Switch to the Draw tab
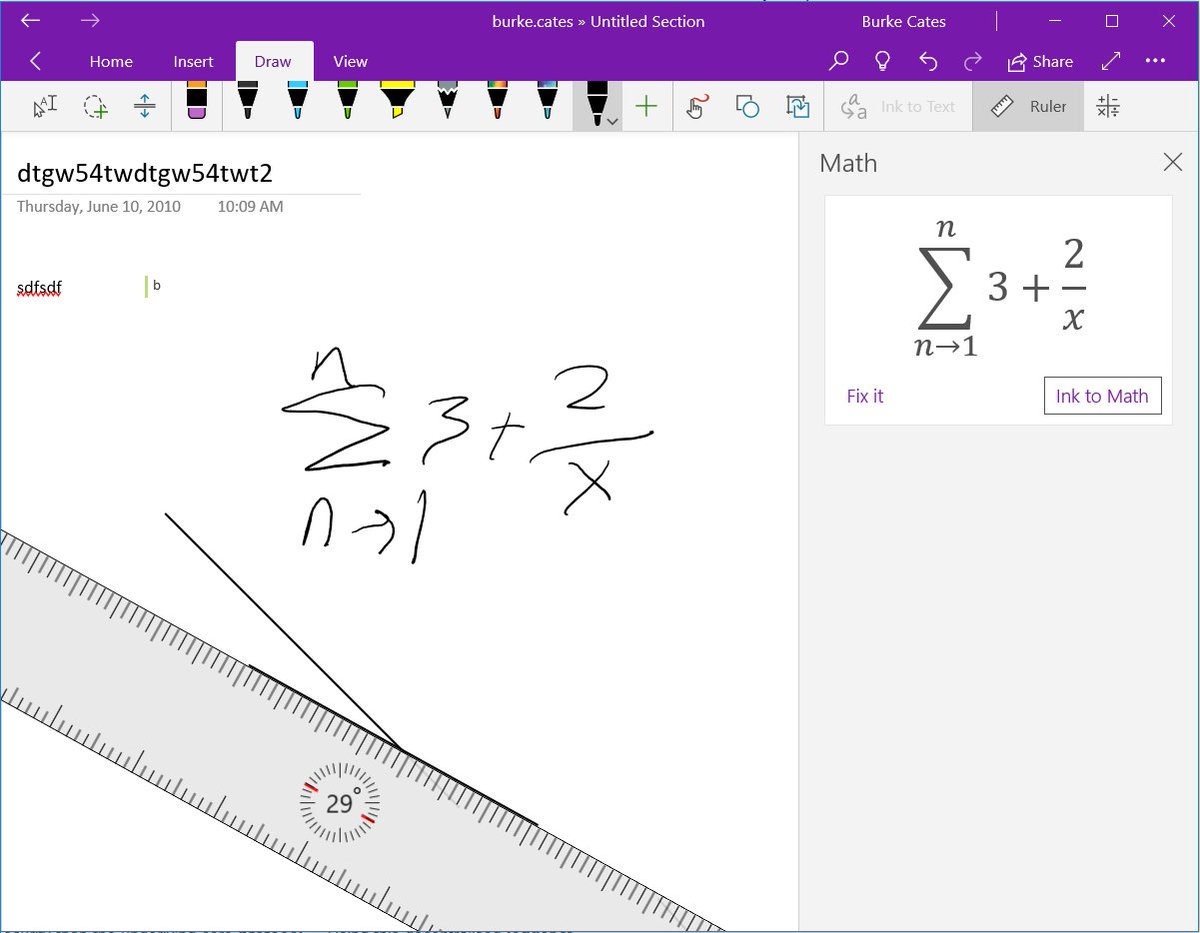The height and width of the screenshot is (933, 1200). coord(273,61)
